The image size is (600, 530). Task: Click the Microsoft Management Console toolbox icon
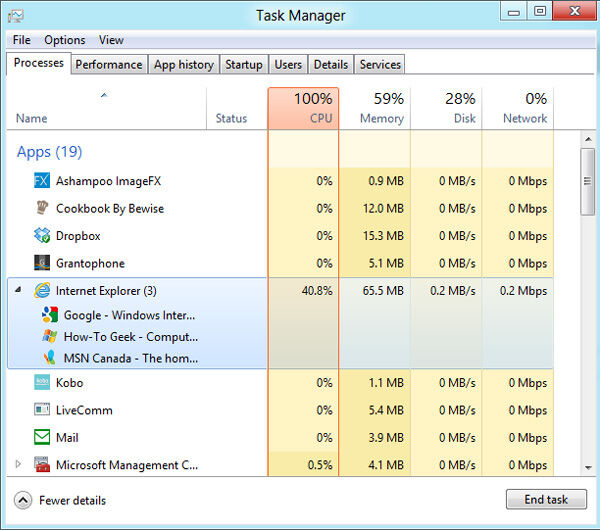(42, 465)
